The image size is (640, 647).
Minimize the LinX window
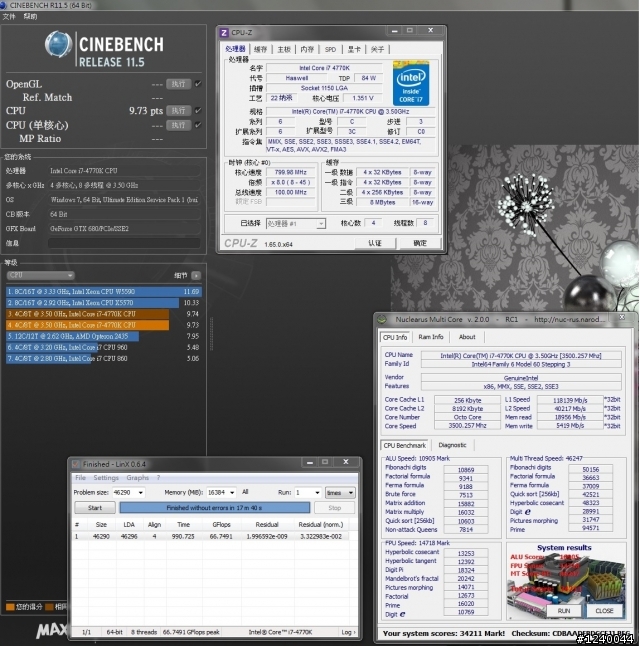[309, 462]
